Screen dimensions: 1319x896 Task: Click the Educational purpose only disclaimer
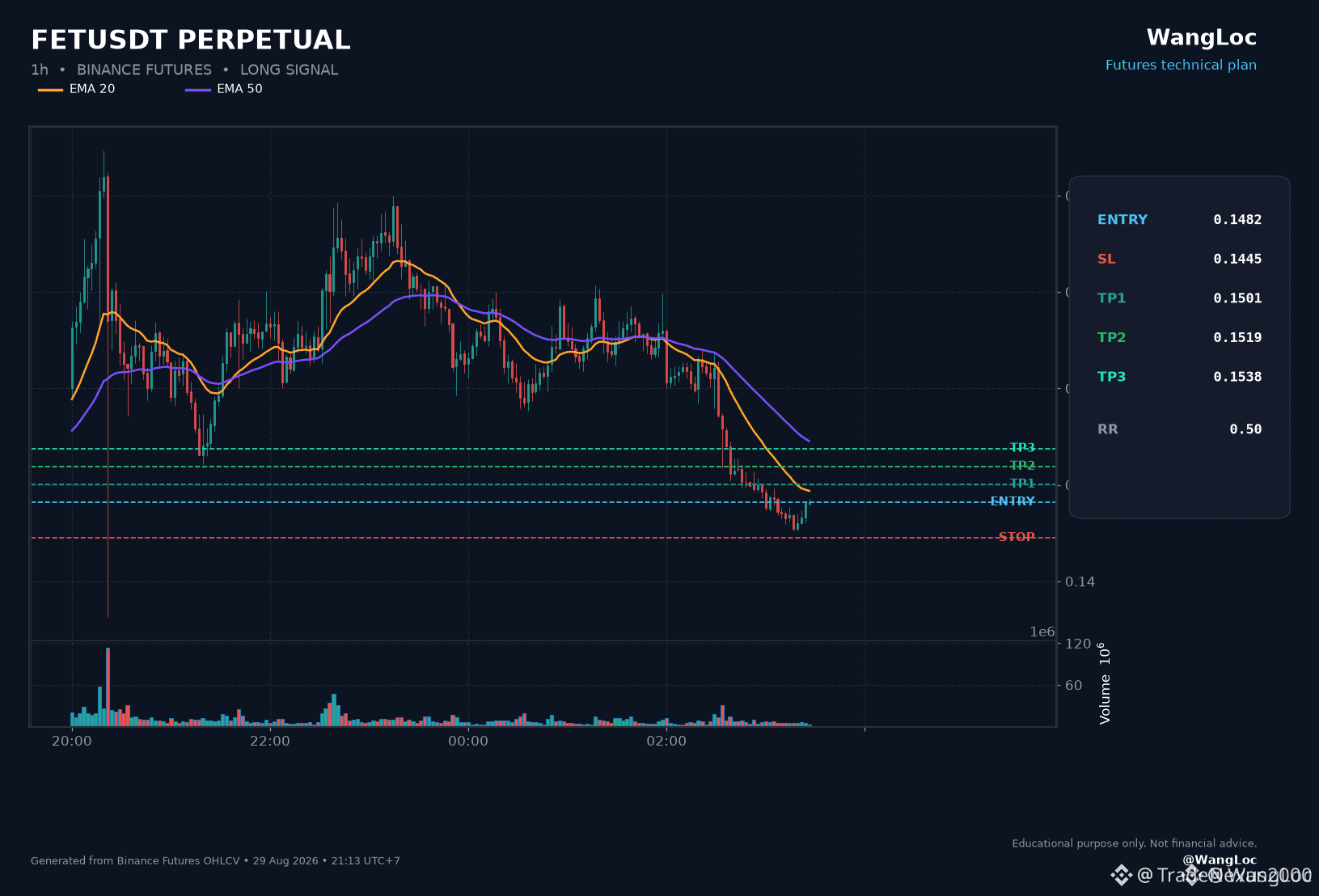[1135, 843]
